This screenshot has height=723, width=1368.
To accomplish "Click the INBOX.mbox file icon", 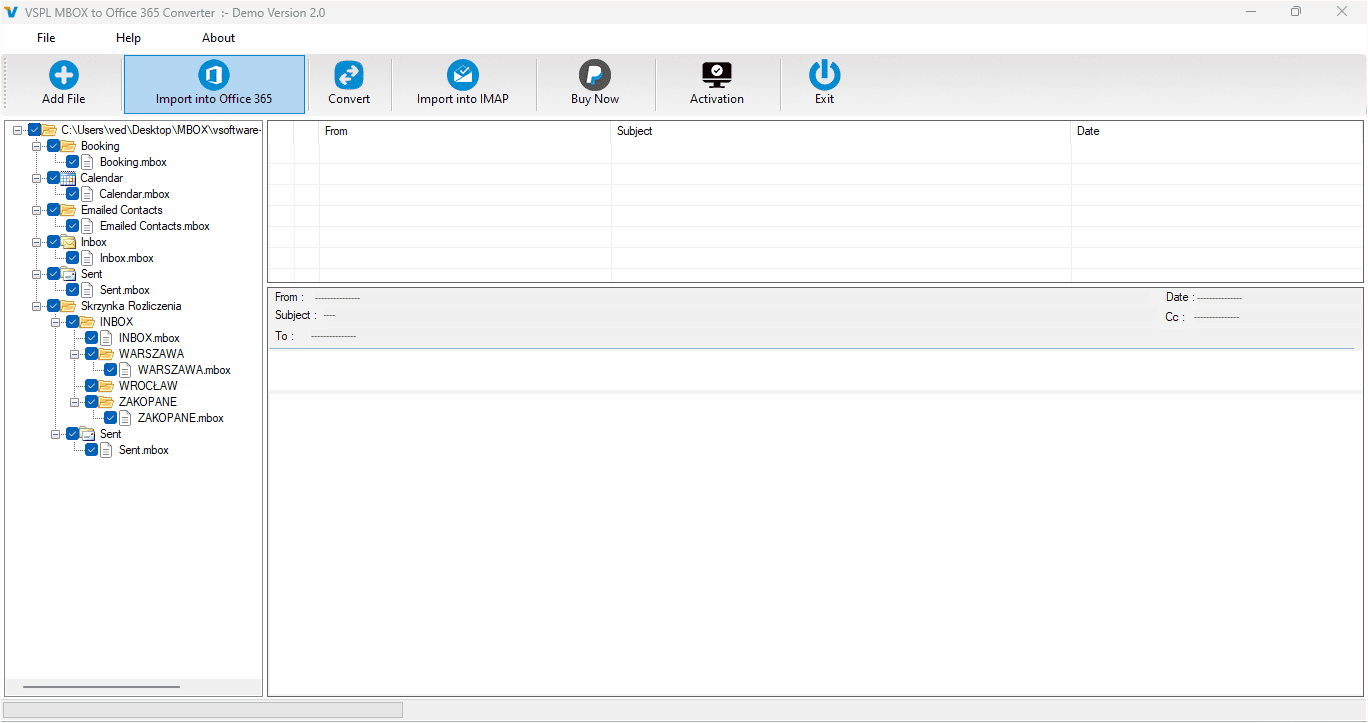I will coord(107,338).
